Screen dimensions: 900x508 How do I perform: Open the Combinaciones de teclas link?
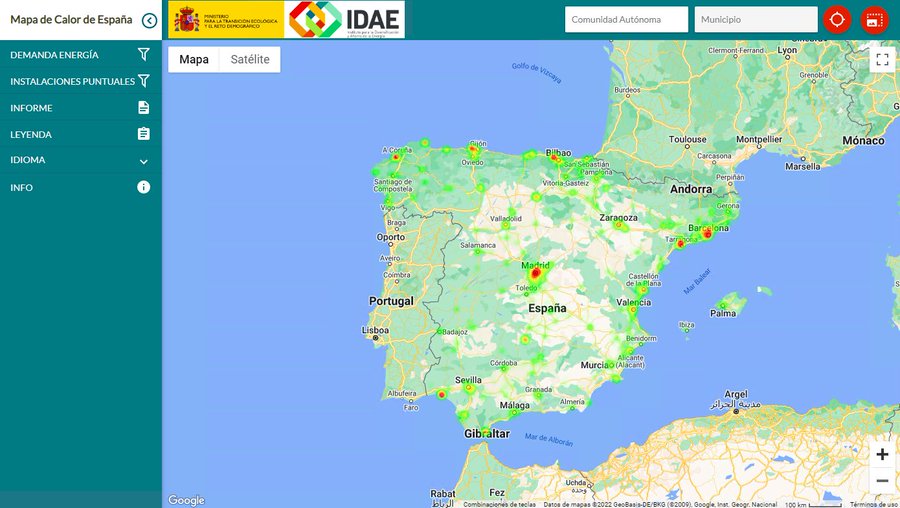pos(499,505)
